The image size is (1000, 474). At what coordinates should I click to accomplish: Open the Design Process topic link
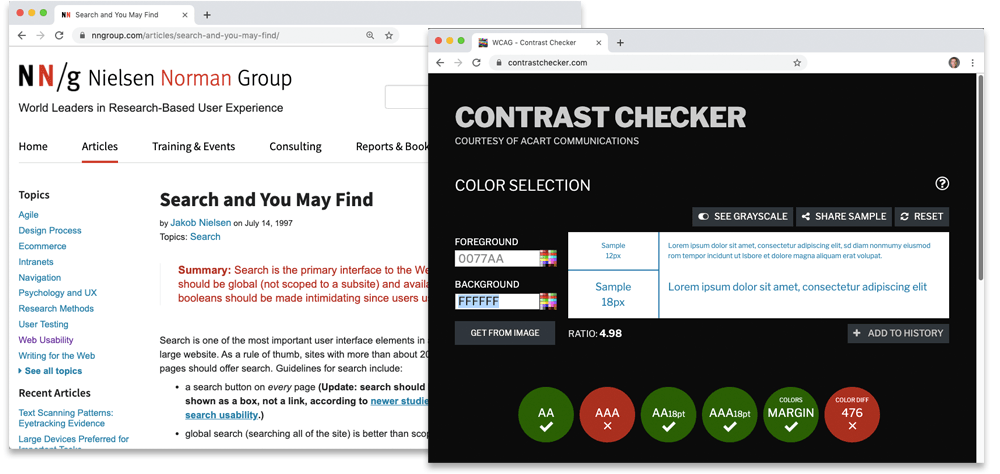click(x=50, y=230)
